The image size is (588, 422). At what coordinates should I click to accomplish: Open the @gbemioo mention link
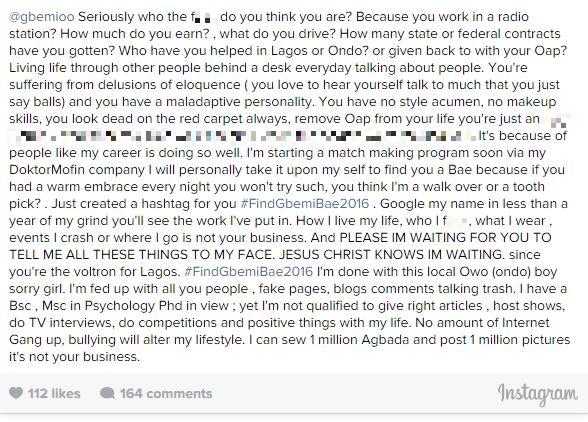point(42,17)
